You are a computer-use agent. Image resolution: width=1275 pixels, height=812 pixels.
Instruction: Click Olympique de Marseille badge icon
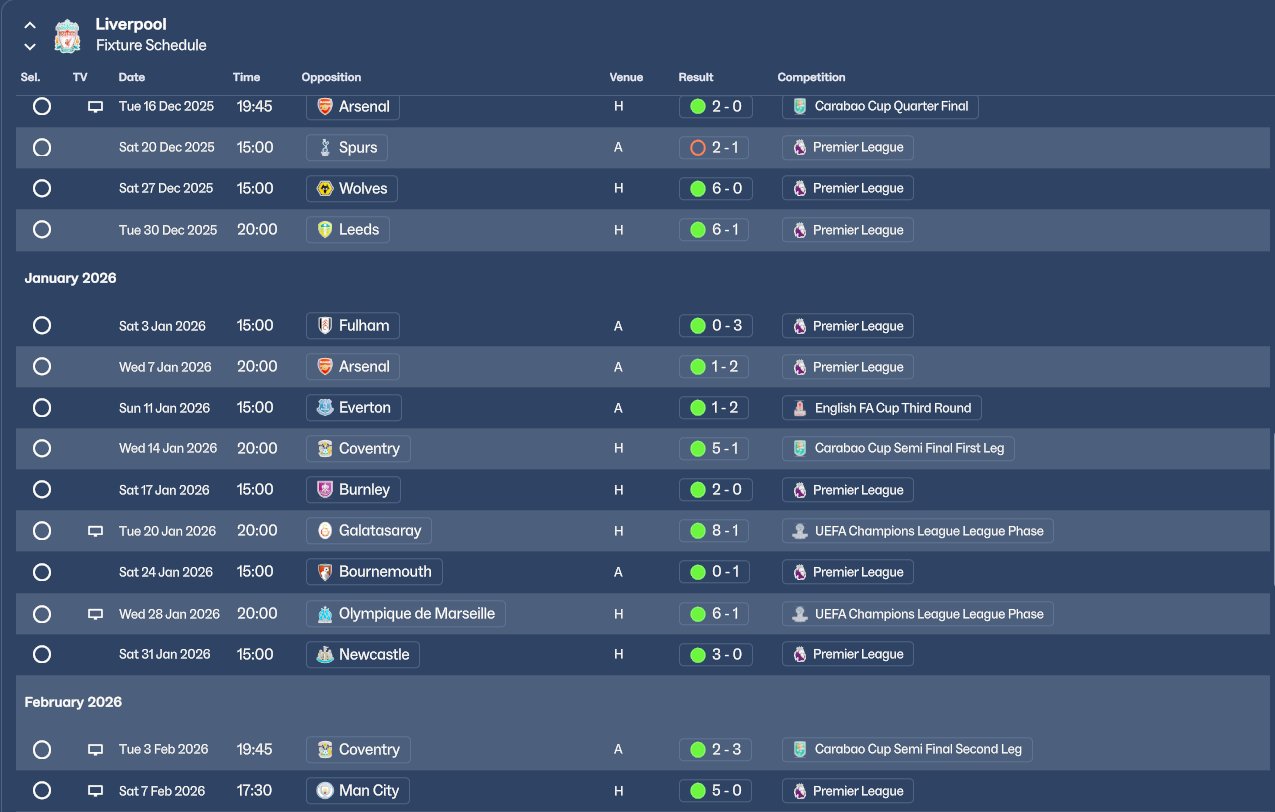(324, 613)
